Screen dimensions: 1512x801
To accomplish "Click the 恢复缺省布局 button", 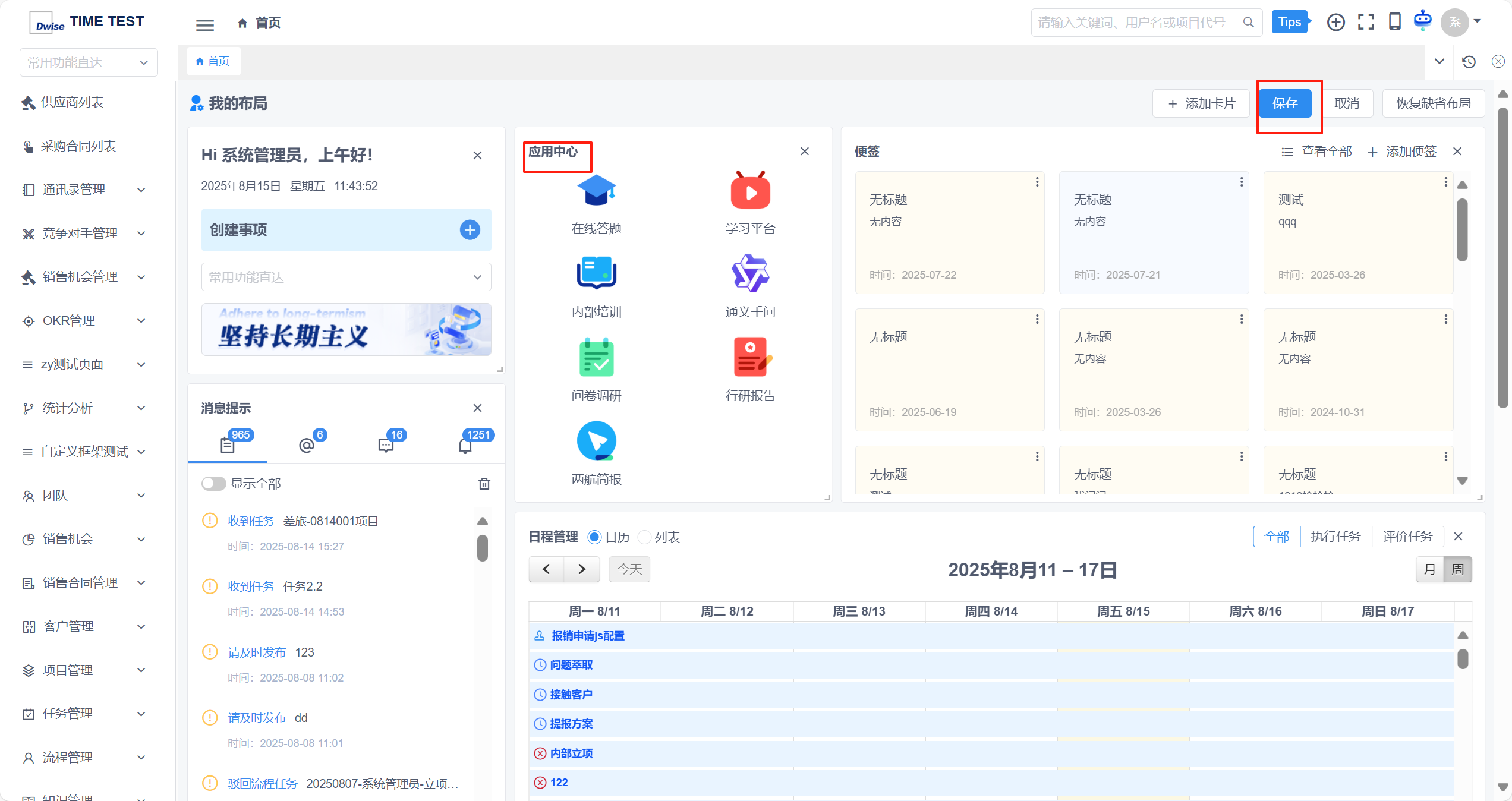I will click(x=1433, y=103).
